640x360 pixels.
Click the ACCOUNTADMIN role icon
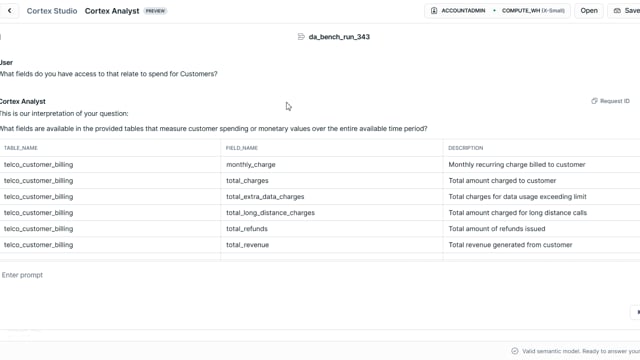tap(434, 11)
